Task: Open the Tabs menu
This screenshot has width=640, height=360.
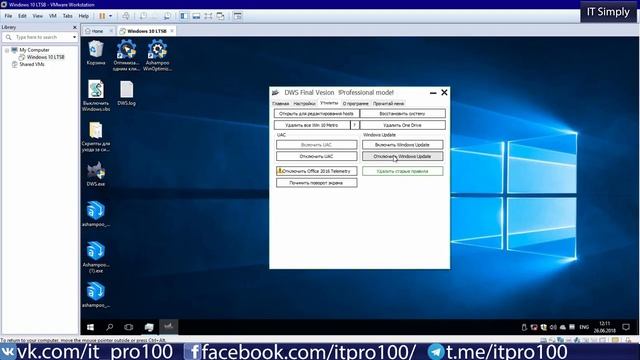Action: (67, 16)
